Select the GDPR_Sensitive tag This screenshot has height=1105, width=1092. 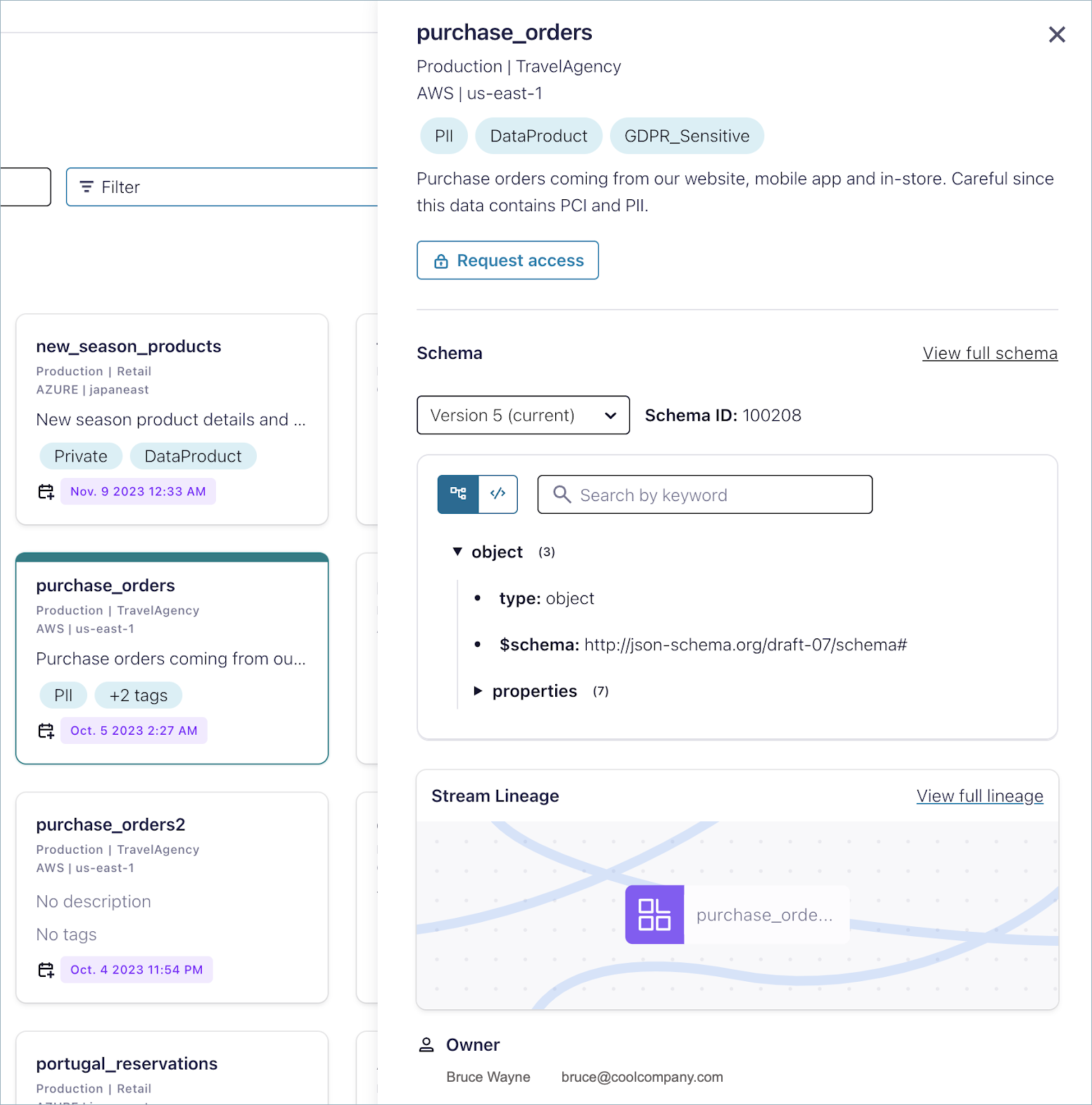[x=687, y=136]
